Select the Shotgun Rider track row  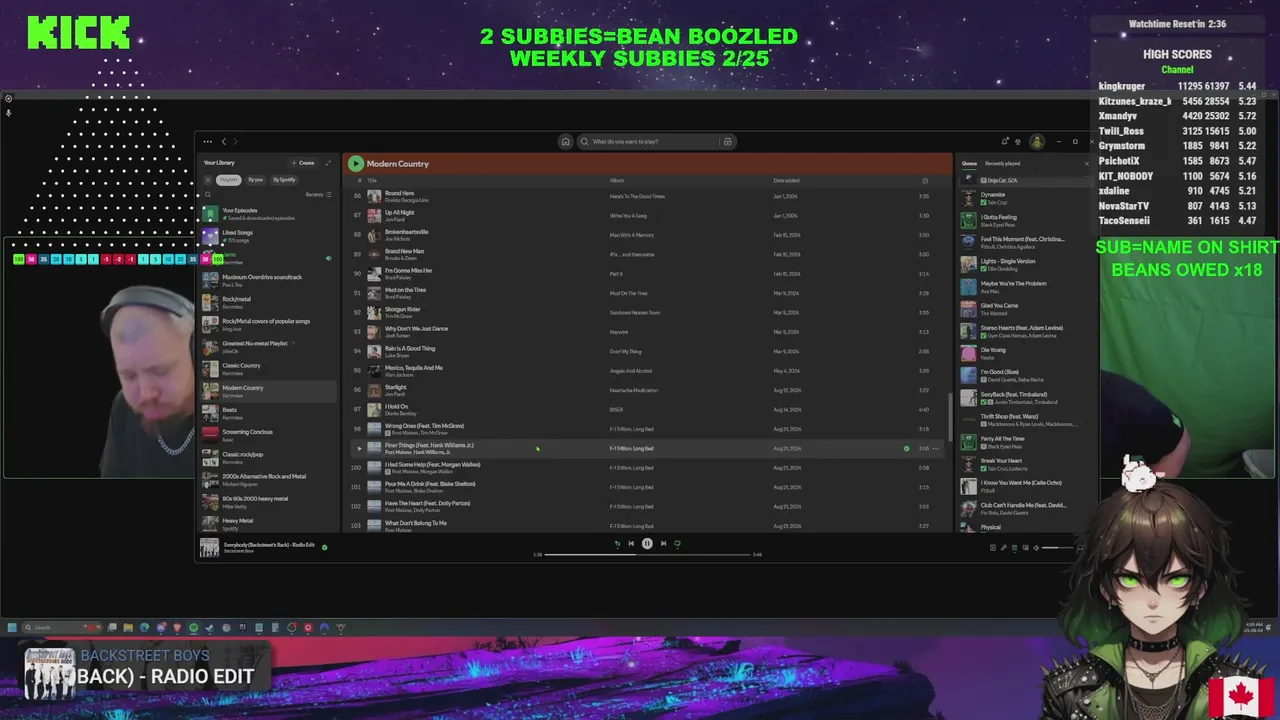click(647, 312)
